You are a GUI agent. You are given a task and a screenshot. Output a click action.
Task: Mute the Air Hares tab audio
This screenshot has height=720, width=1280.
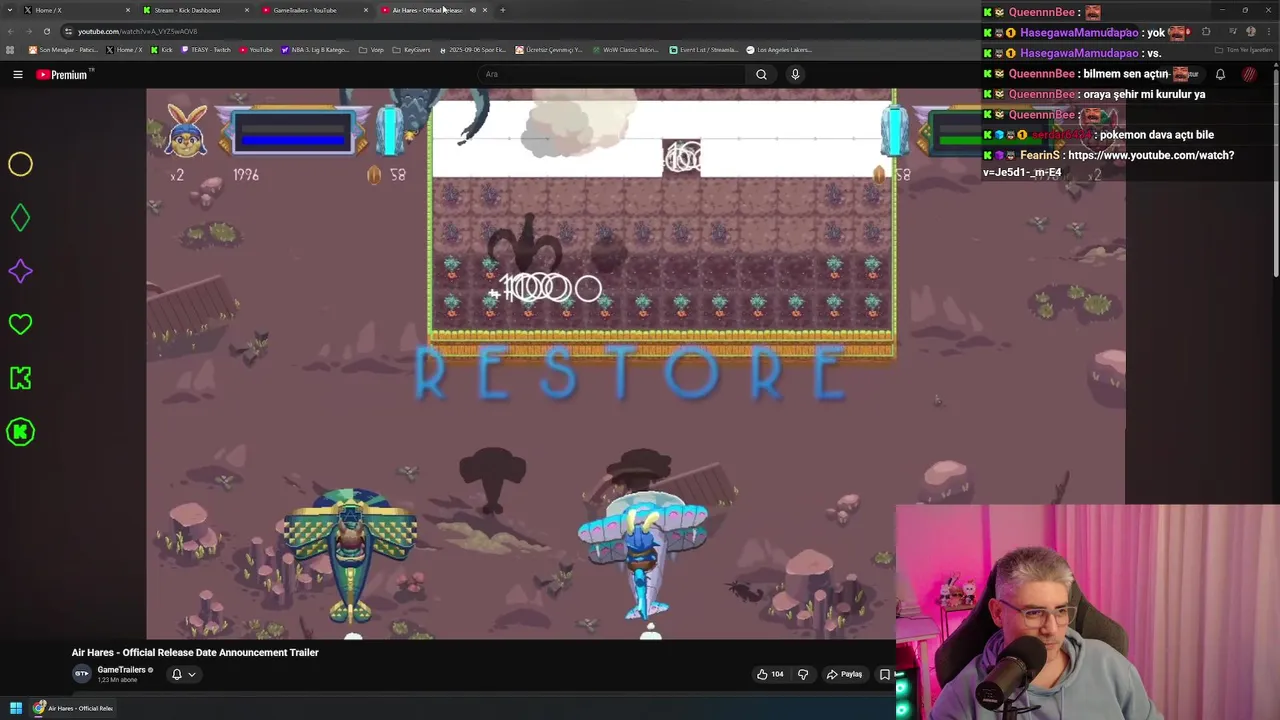[x=472, y=10]
